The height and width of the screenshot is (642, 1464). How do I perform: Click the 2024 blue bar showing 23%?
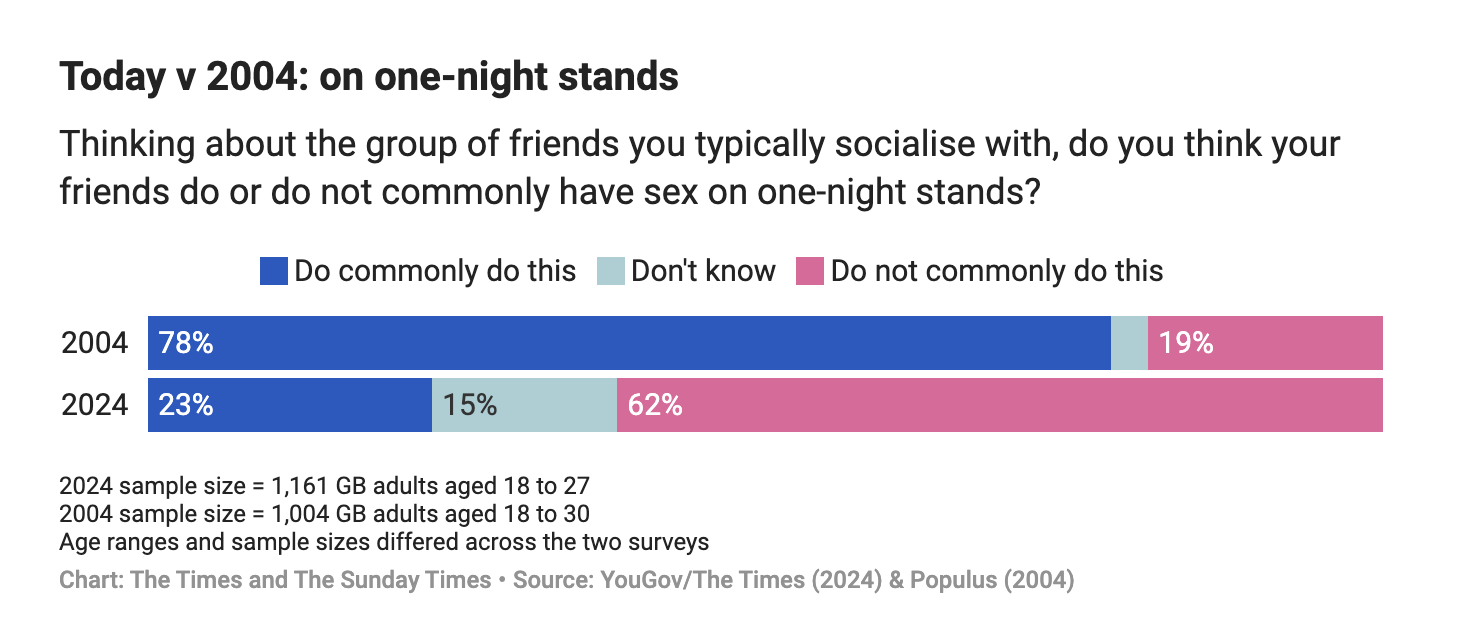coord(290,405)
